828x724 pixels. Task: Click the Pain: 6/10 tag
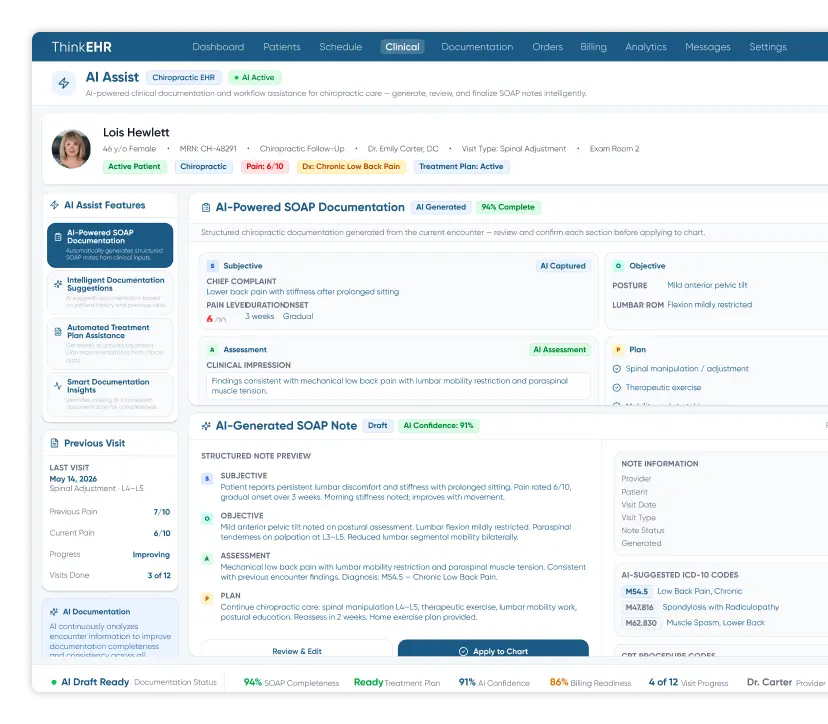tap(265, 166)
